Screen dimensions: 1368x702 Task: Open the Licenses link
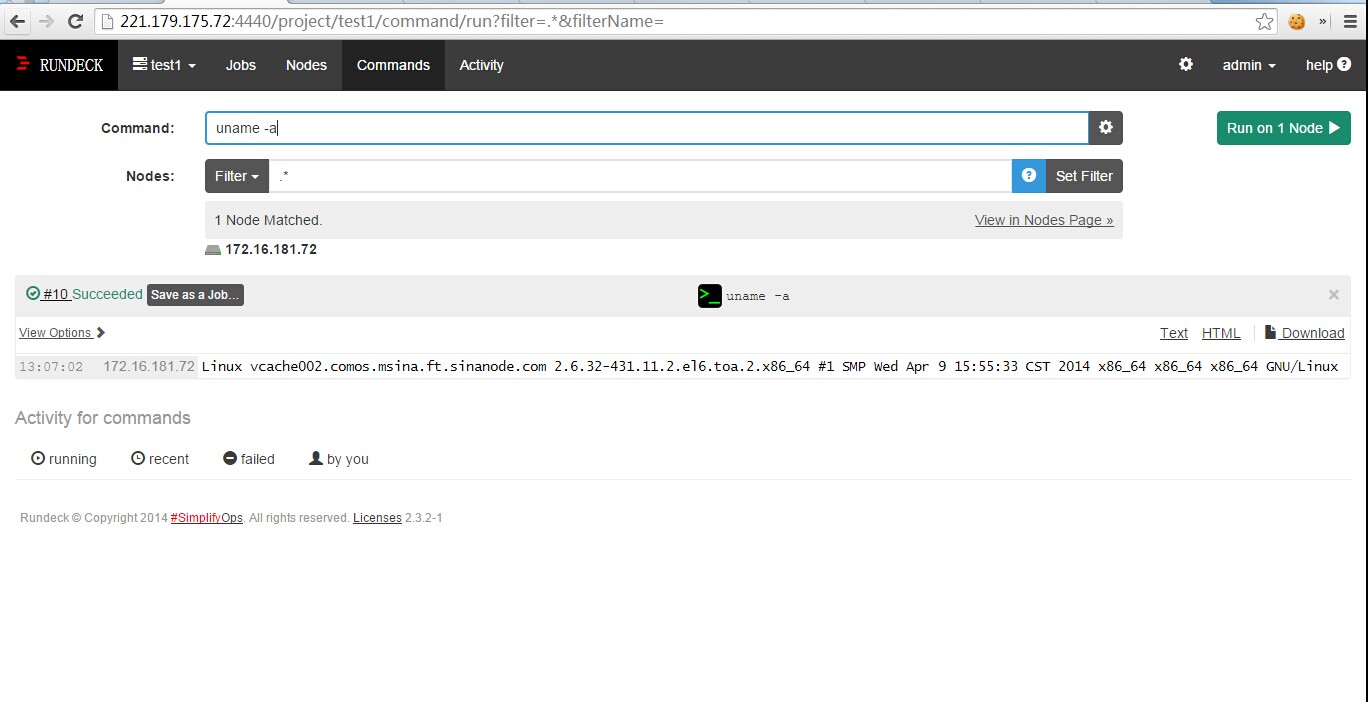[377, 518]
